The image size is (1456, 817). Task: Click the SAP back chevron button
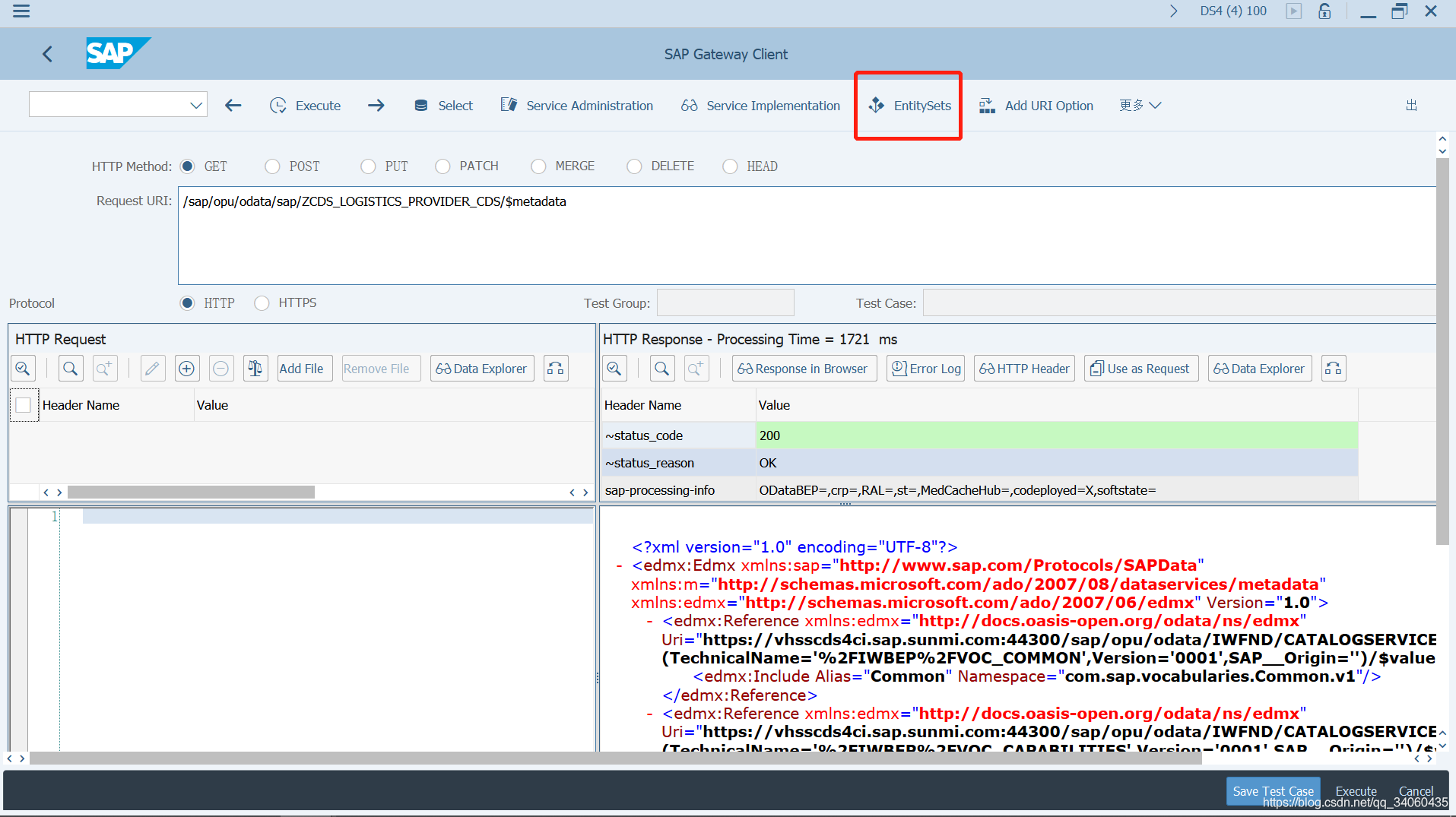(48, 54)
